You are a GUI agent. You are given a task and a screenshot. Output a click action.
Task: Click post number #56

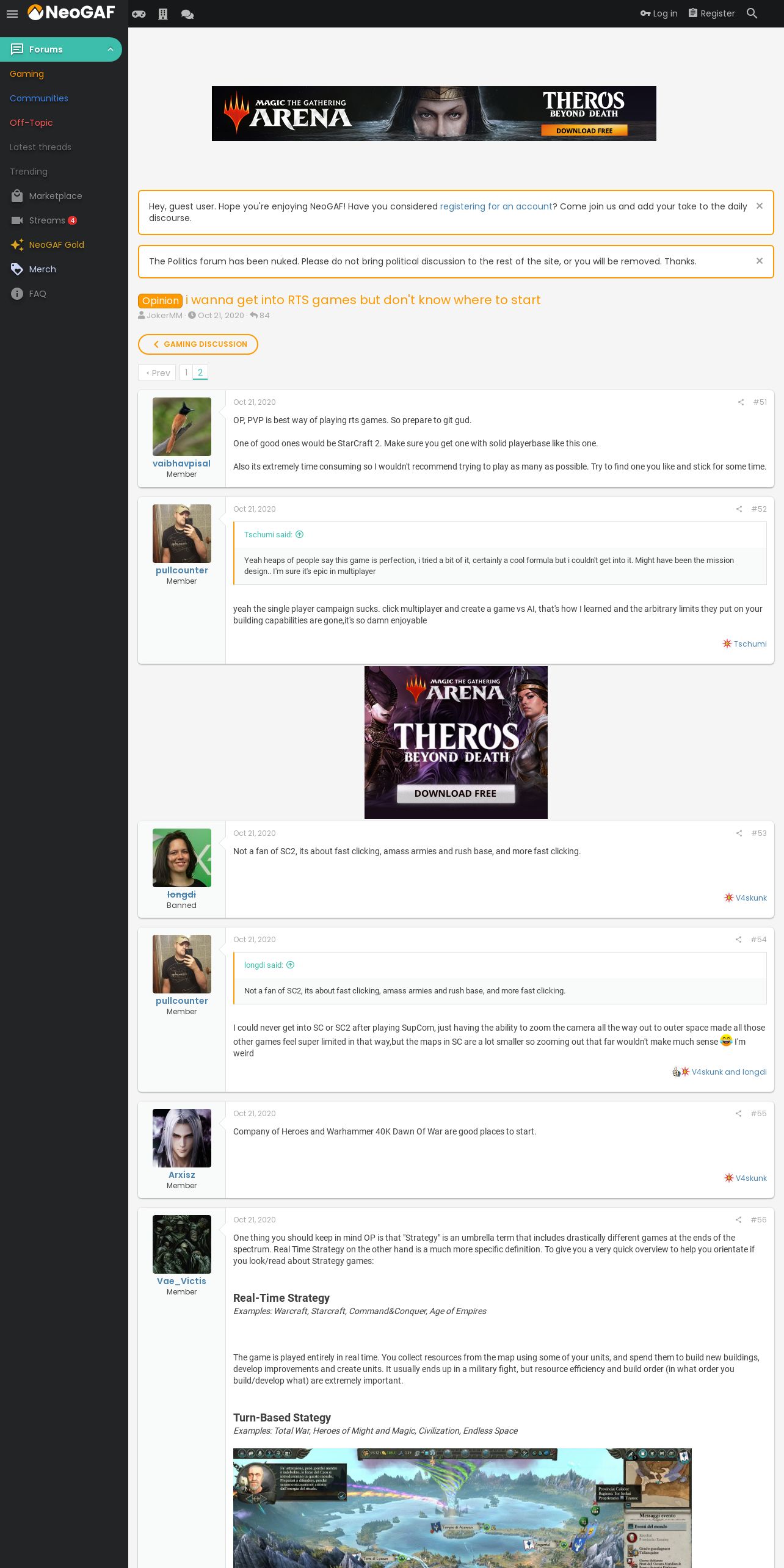[758, 1220]
